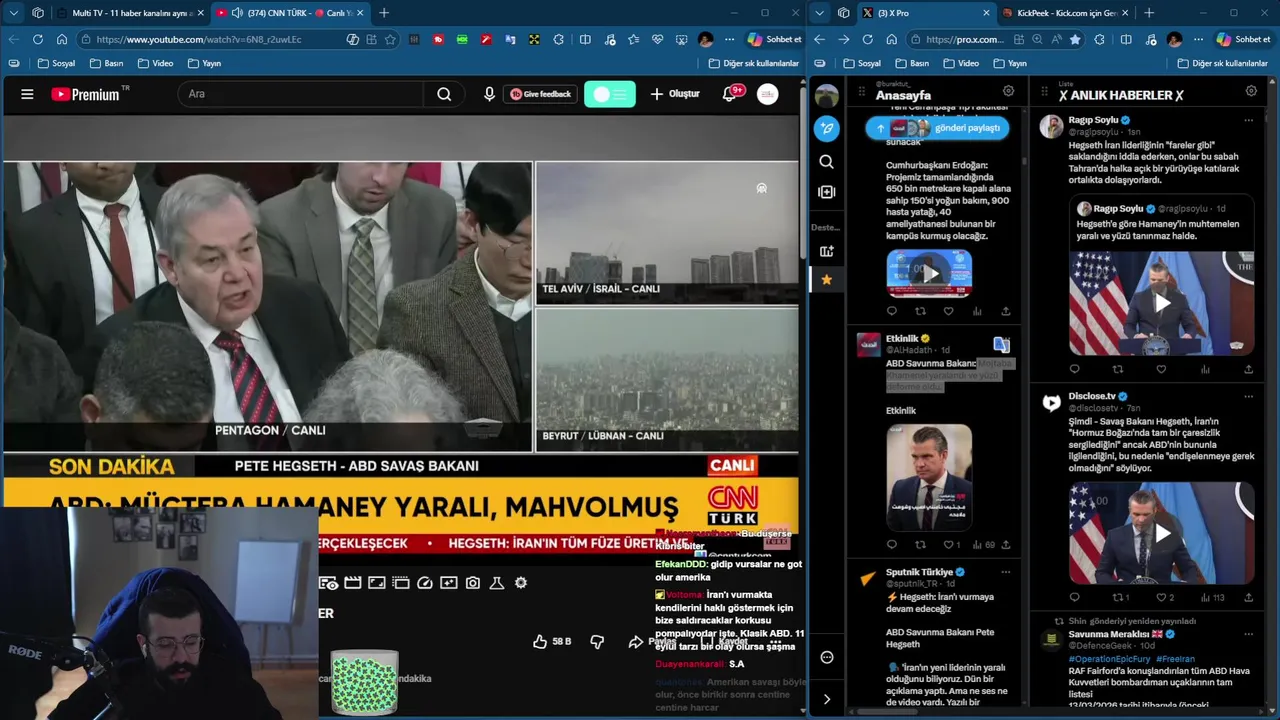Open the YouTube account avatar menu

coord(767,94)
